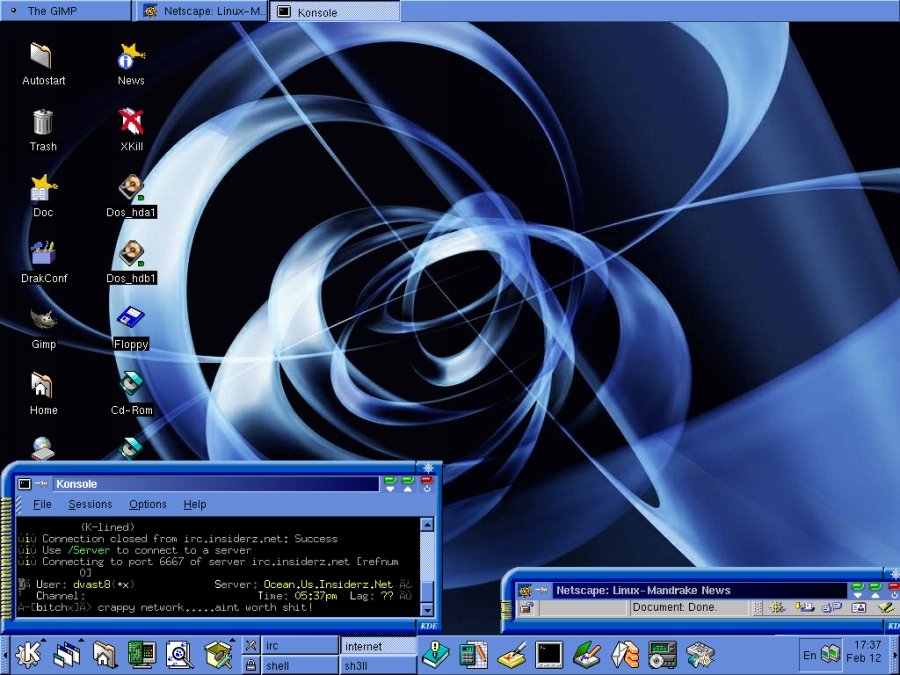This screenshot has width=900, height=675.
Task: Toggle the sticky pin on Konsole titlebar
Action: pos(41,484)
